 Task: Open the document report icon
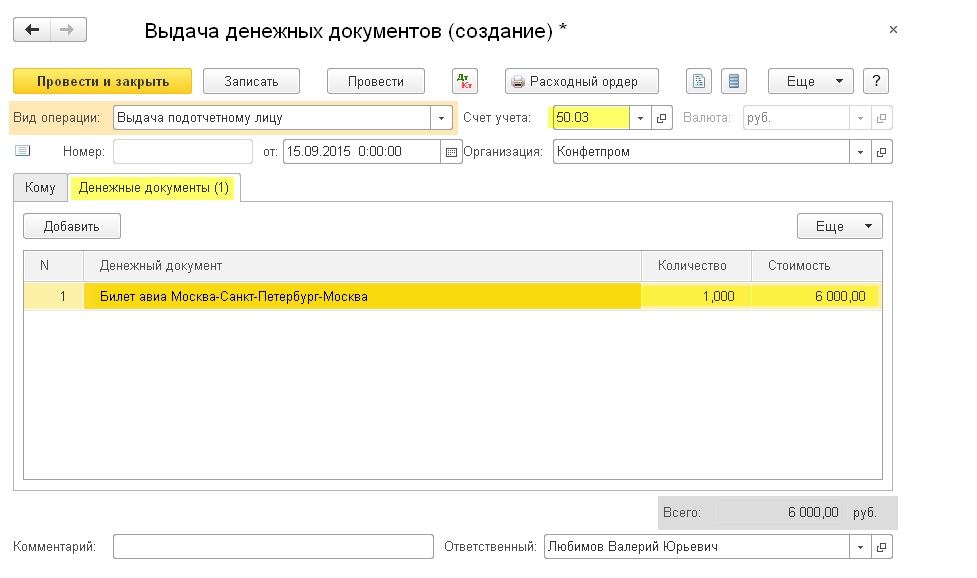[x=698, y=81]
